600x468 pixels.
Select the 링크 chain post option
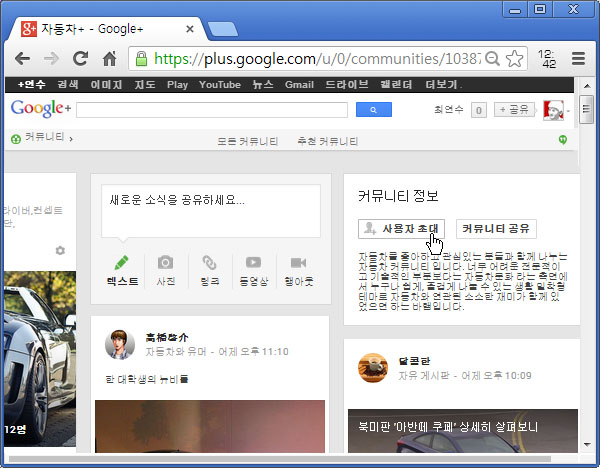click(210, 271)
